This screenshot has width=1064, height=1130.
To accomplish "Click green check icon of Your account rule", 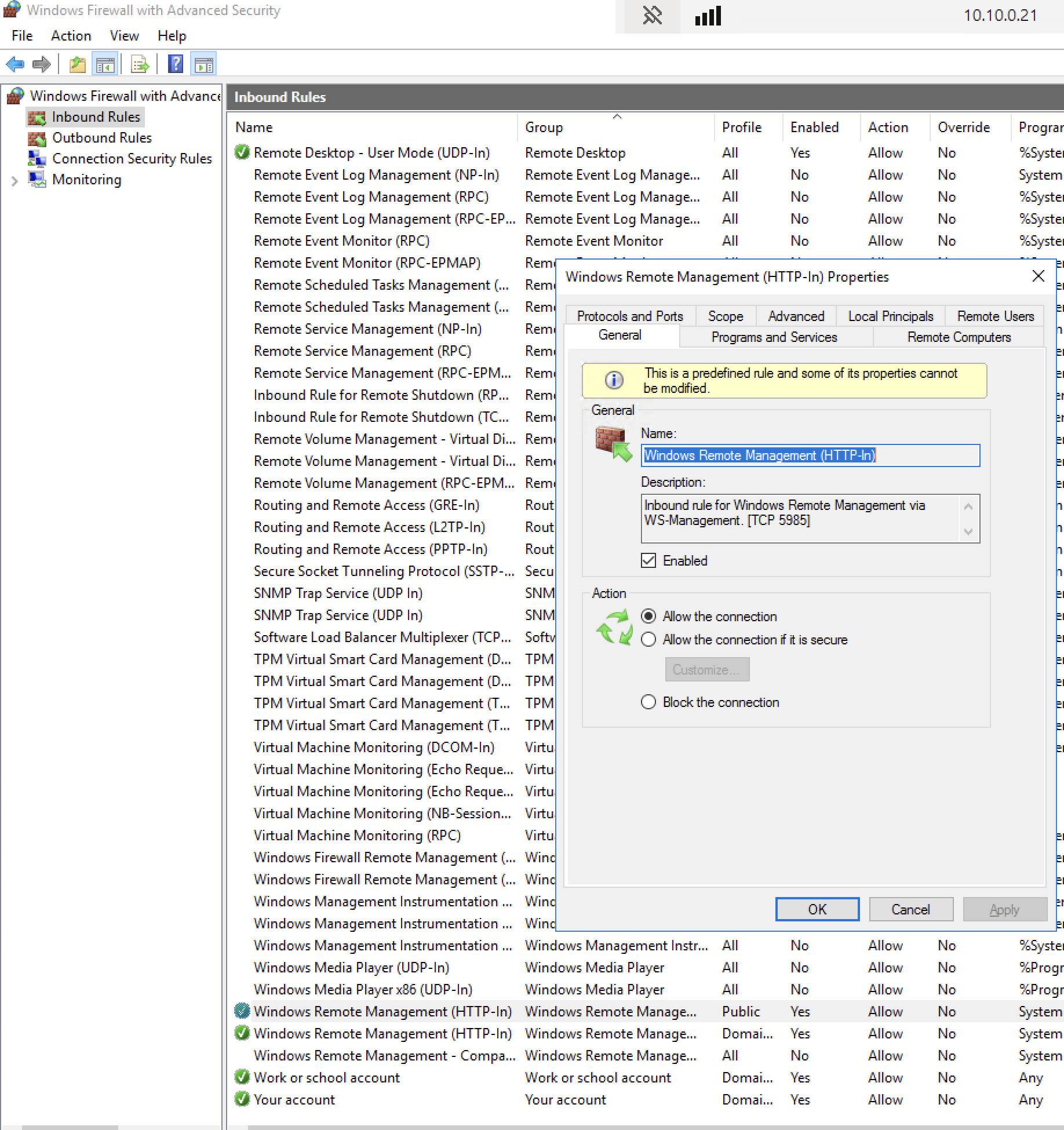I will coord(242,1099).
